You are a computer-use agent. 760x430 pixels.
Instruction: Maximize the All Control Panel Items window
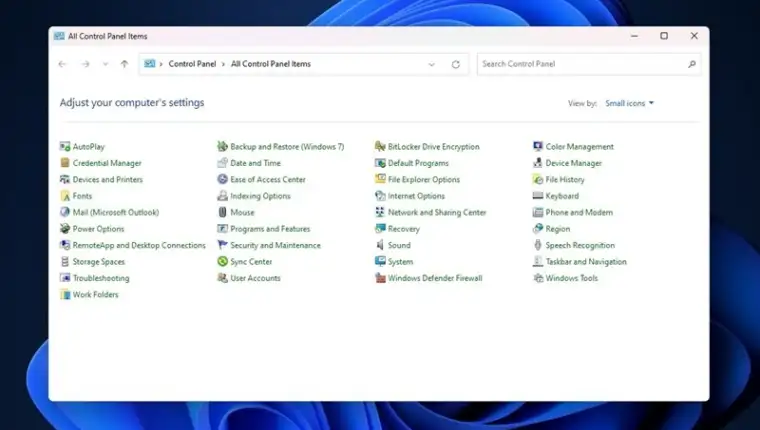(664, 36)
